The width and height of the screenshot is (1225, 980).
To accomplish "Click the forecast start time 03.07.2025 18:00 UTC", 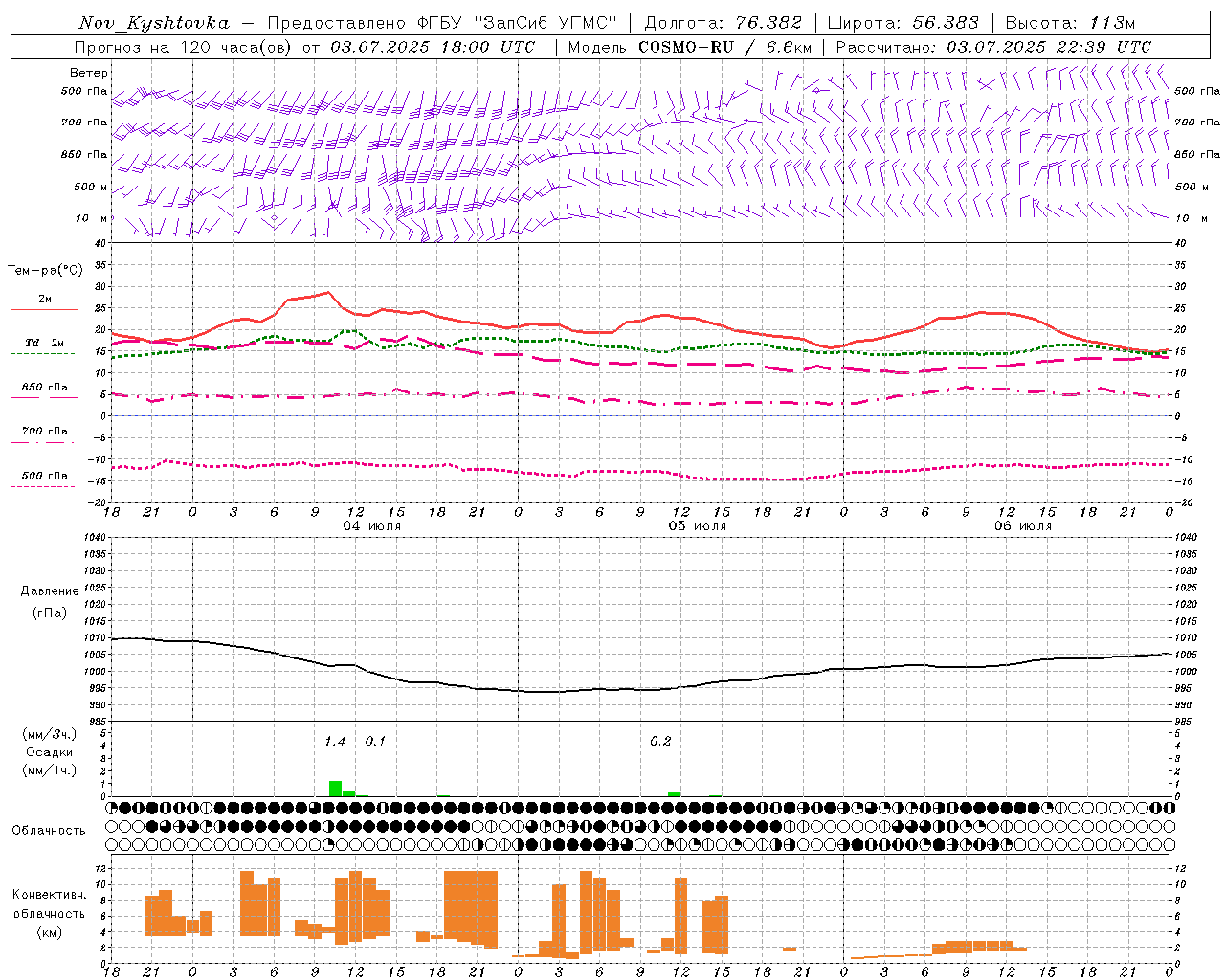I will (433, 47).
